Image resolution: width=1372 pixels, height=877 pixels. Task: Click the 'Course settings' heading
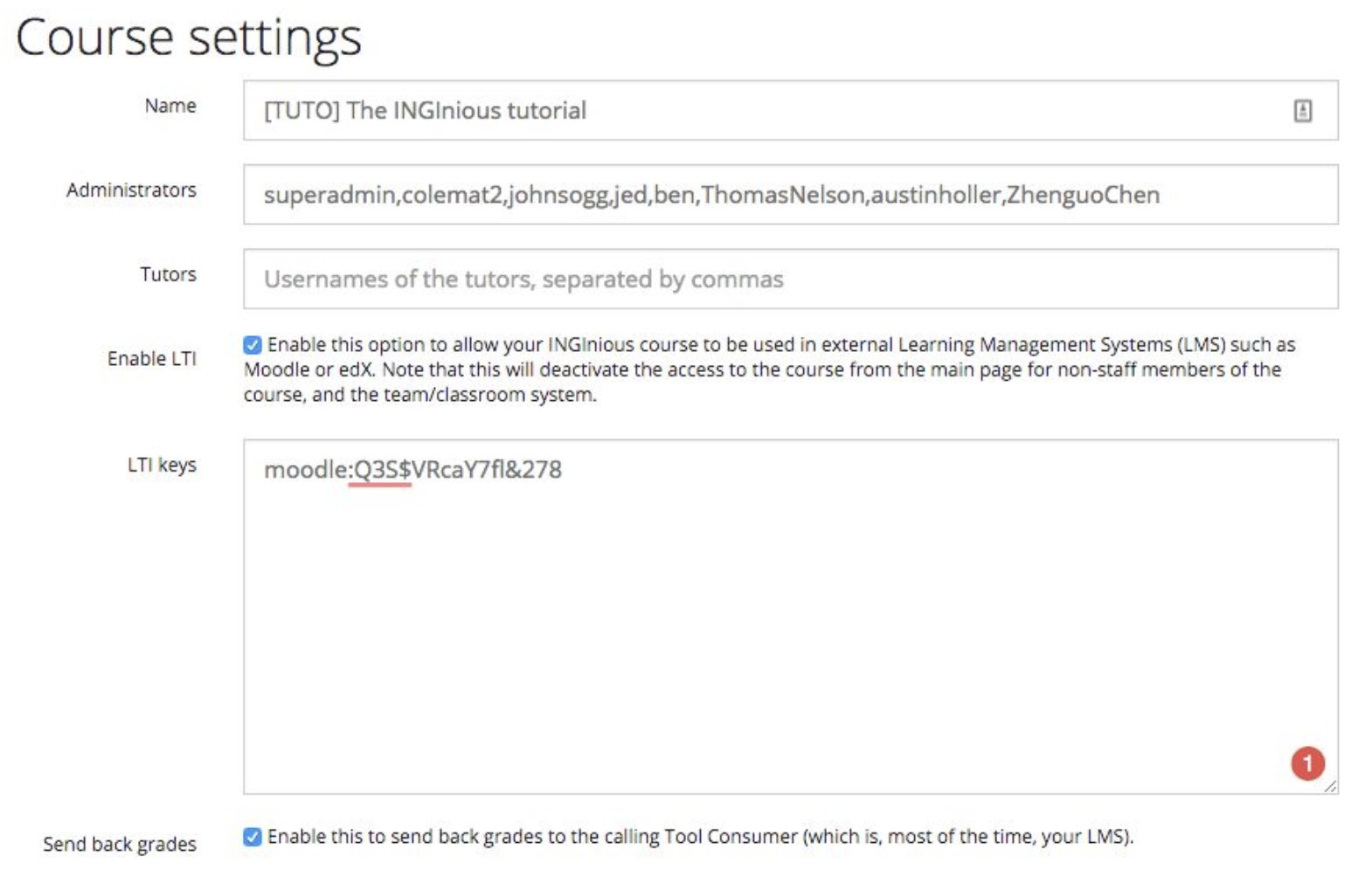(x=189, y=38)
